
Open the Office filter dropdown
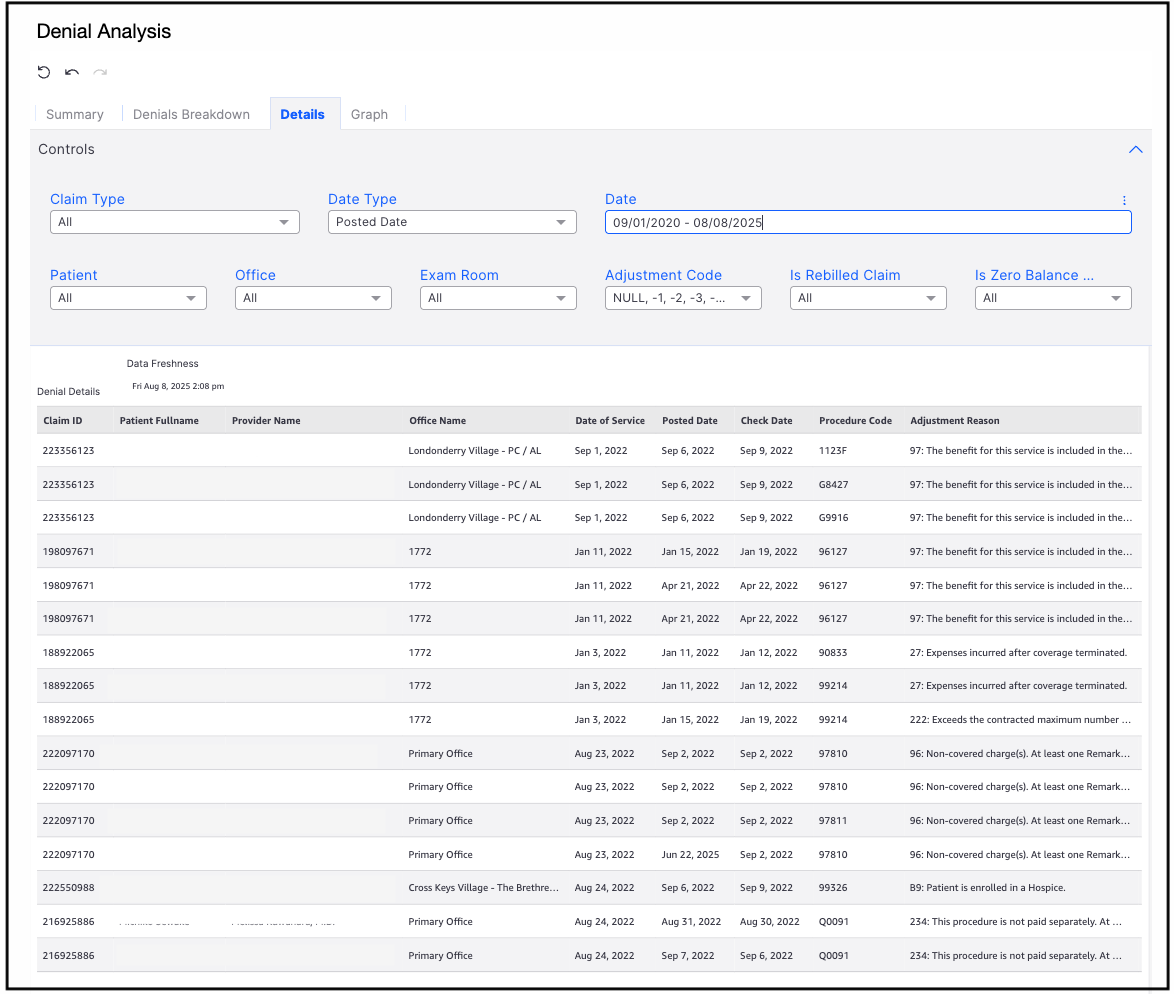click(313, 298)
